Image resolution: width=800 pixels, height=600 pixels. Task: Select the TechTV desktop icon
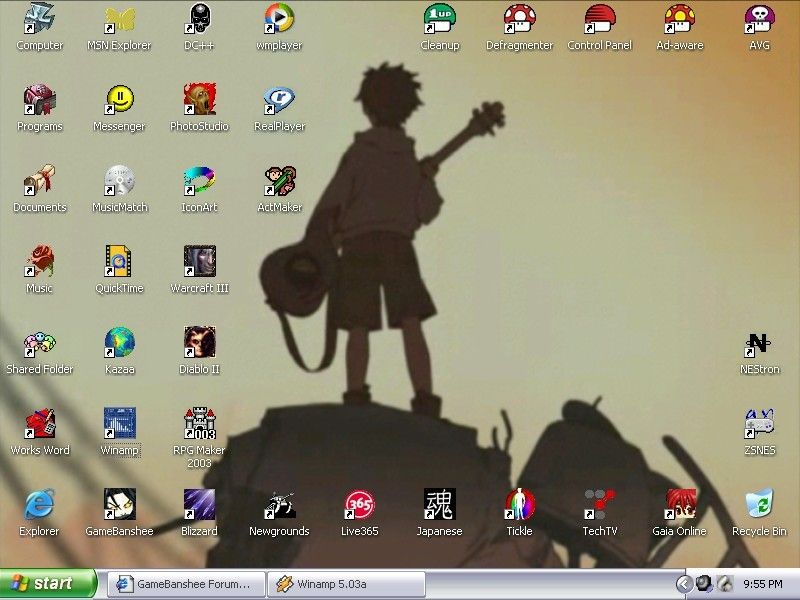(x=599, y=504)
